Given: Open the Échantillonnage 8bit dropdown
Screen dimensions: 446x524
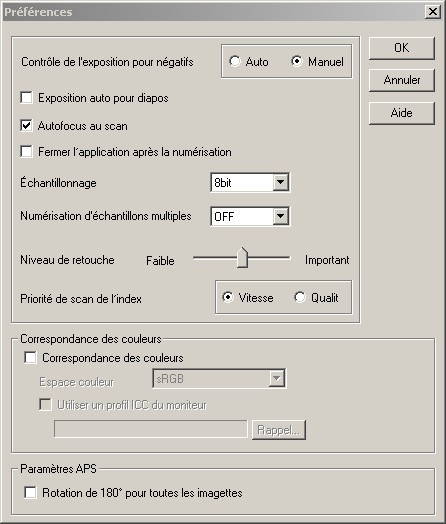Looking at the screenshot, I should [250, 182].
